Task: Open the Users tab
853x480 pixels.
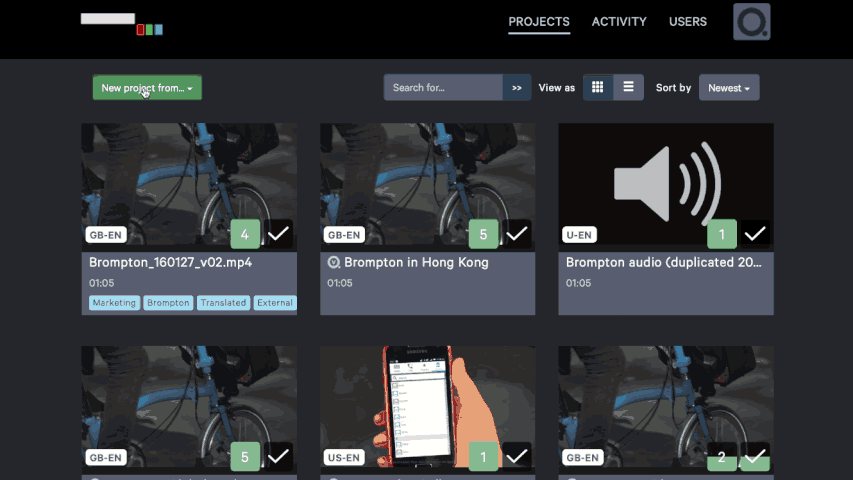Action: (x=688, y=22)
